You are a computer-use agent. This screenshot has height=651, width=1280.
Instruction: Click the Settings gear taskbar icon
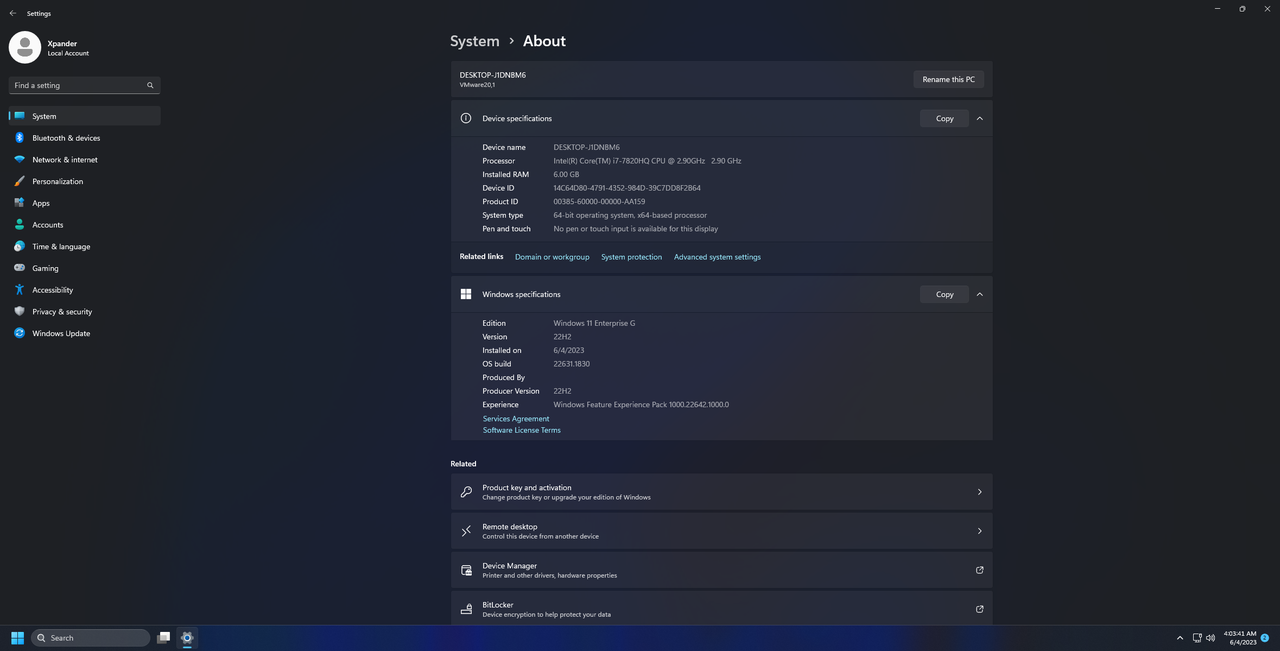pos(187,637)
